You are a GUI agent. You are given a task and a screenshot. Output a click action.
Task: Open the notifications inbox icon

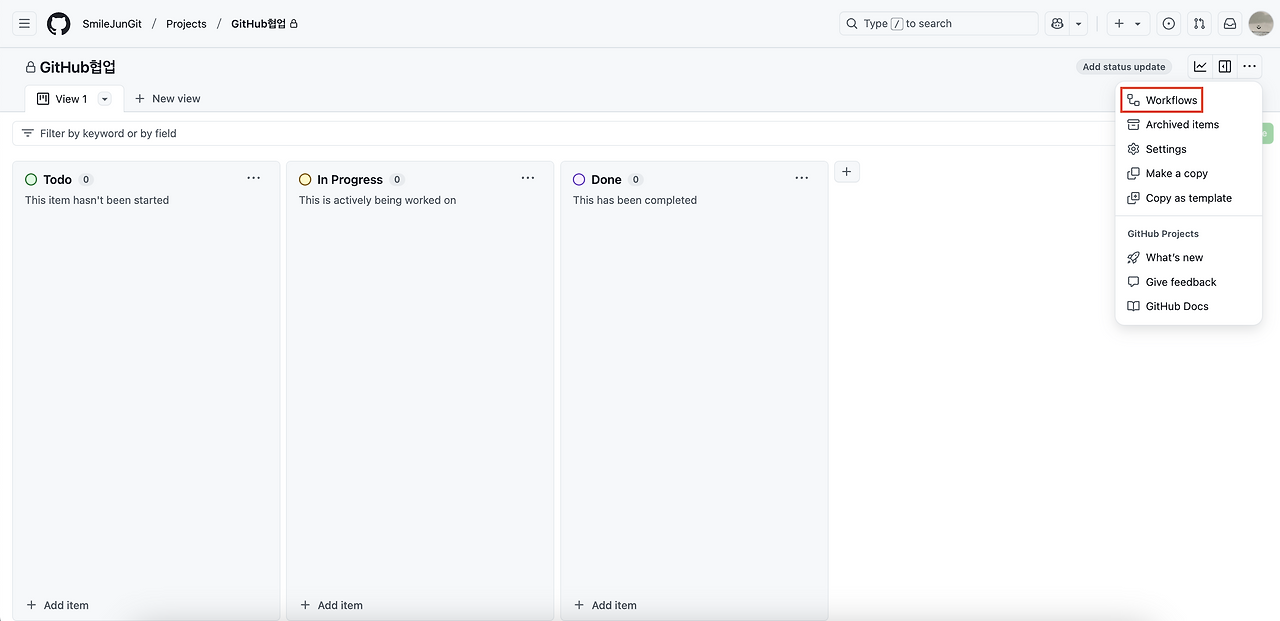(x=1230, y=23)
